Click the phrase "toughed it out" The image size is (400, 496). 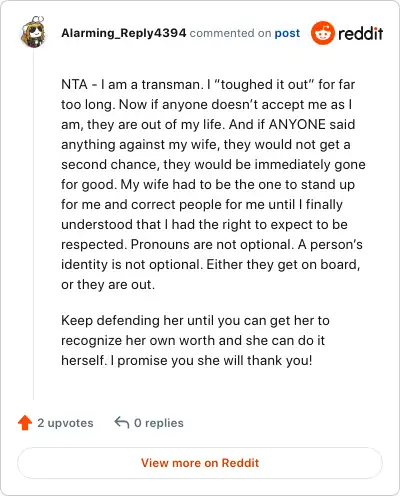[x=264, y=84]
